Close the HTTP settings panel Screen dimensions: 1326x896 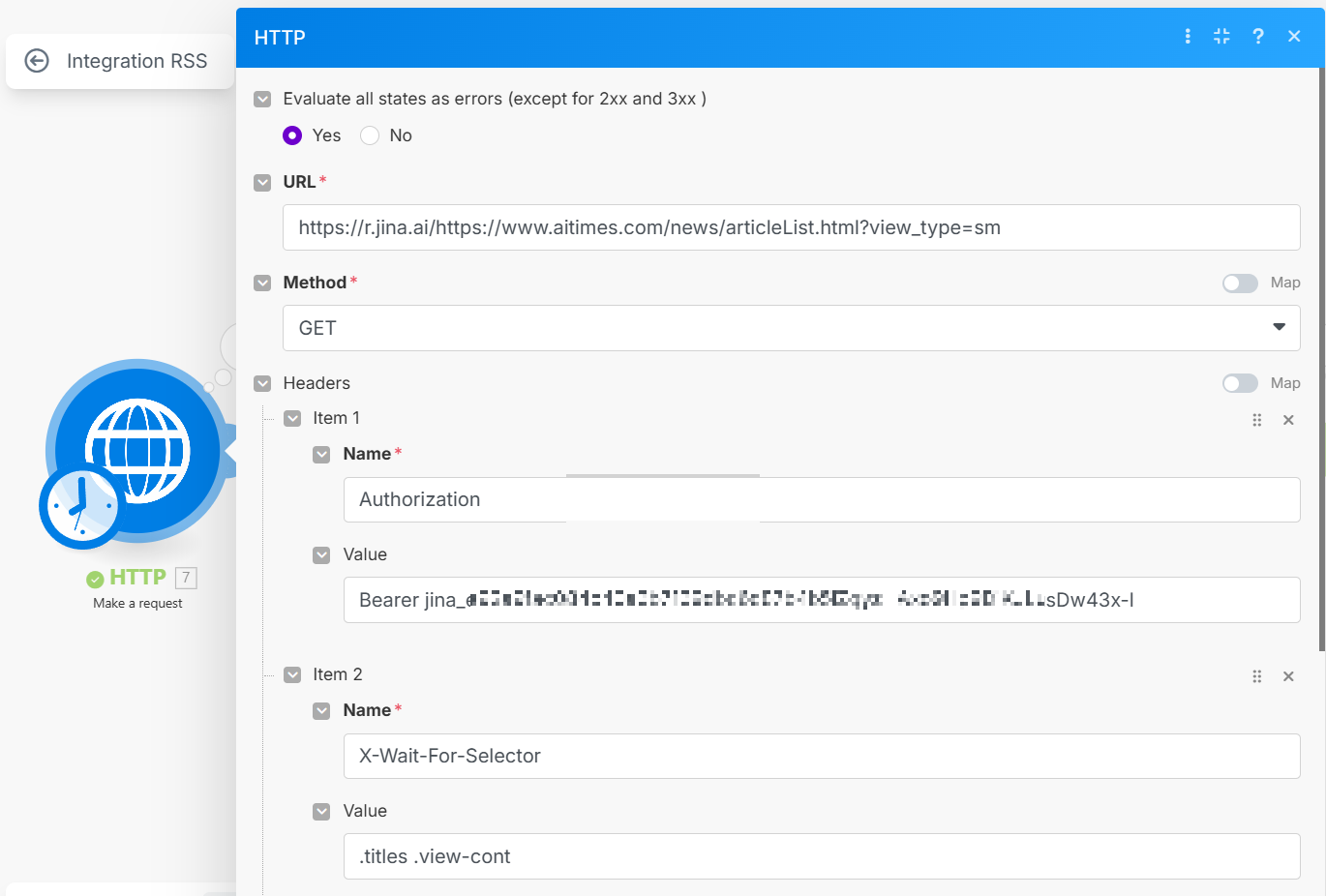[1294, 37]
